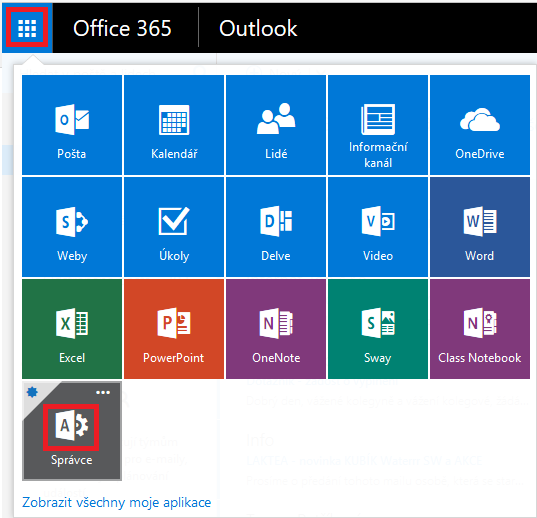Viewport: 537px width, 518px height.
Task: Click Zobrazit všechny moje aplikace link
Action: pos(116,502)
